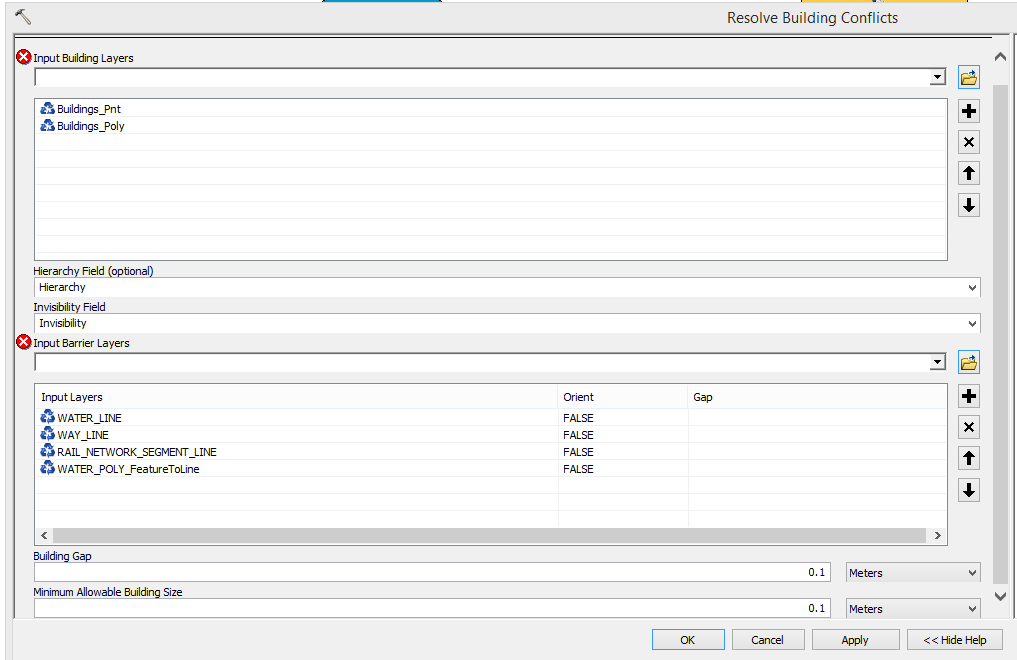Move building layer down in list
This screenshot has width=1017, height=660.
click(x=968, y=206)
